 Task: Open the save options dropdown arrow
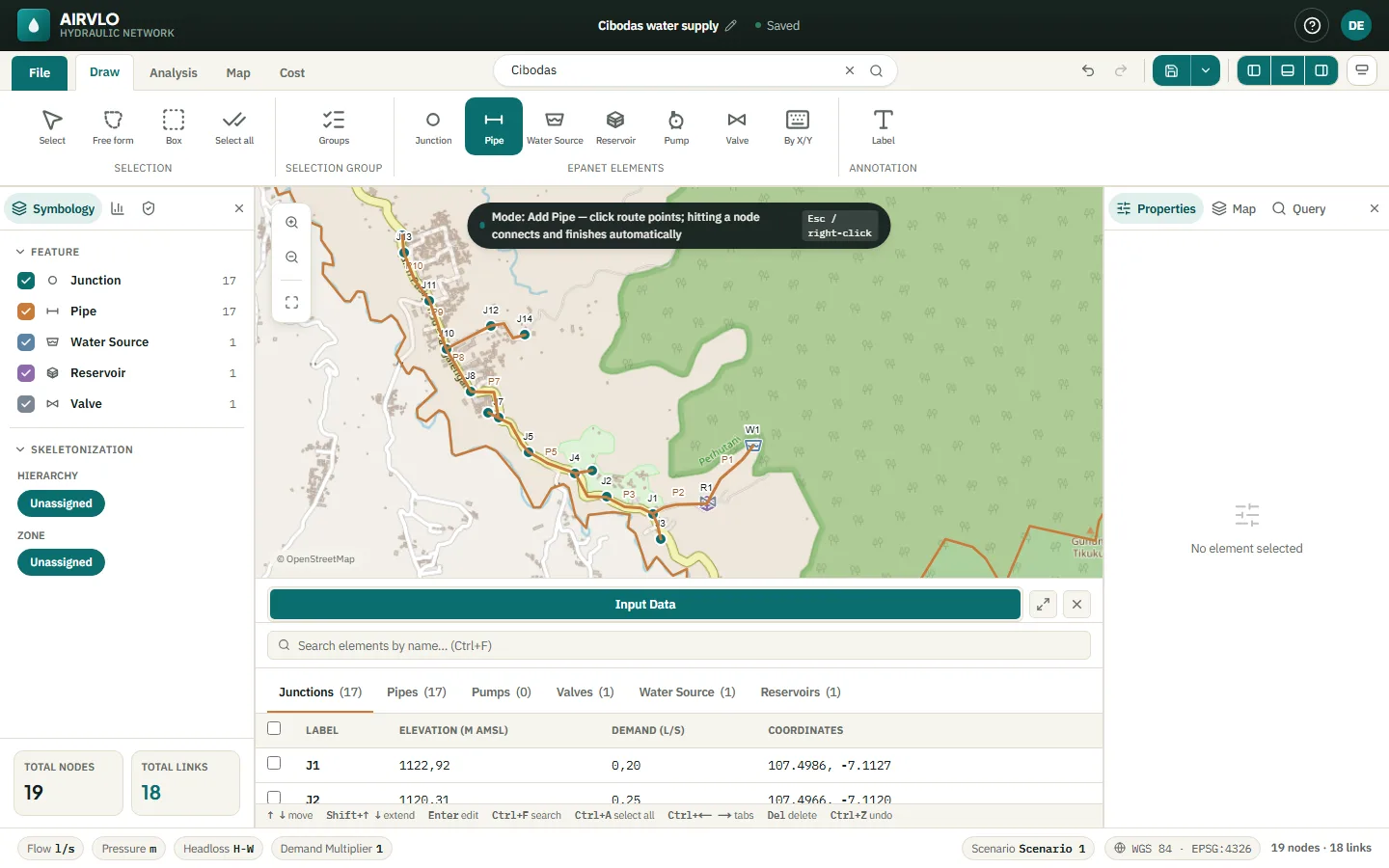coord(1206,70)
